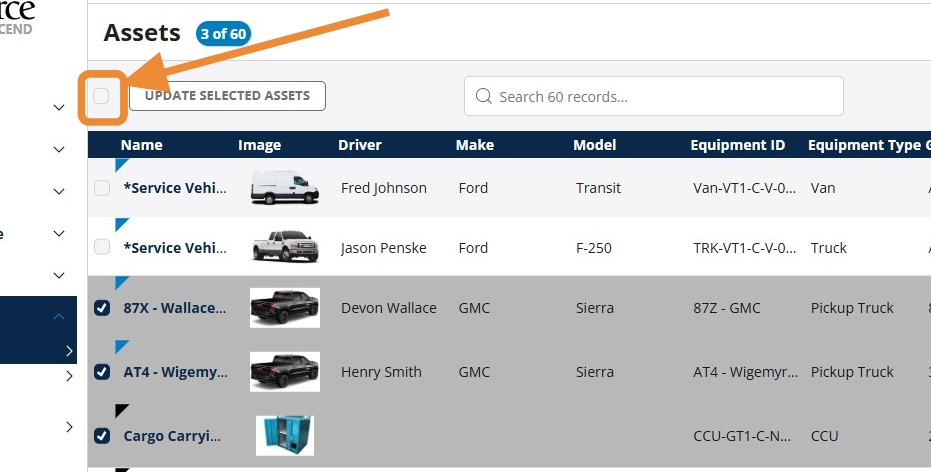The height and width of the screenshot is (472, 931).
Task: Sort by the Image column header
Action: [x=259, y=145]
